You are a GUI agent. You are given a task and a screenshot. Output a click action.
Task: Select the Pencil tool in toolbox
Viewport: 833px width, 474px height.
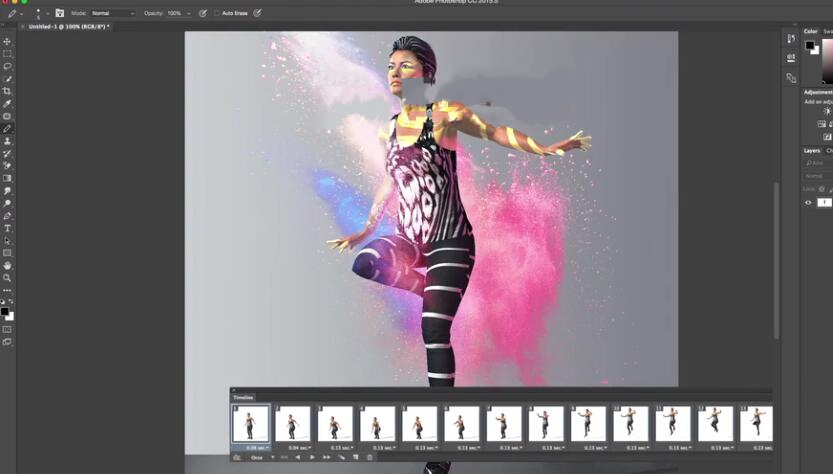pos(7,129)
